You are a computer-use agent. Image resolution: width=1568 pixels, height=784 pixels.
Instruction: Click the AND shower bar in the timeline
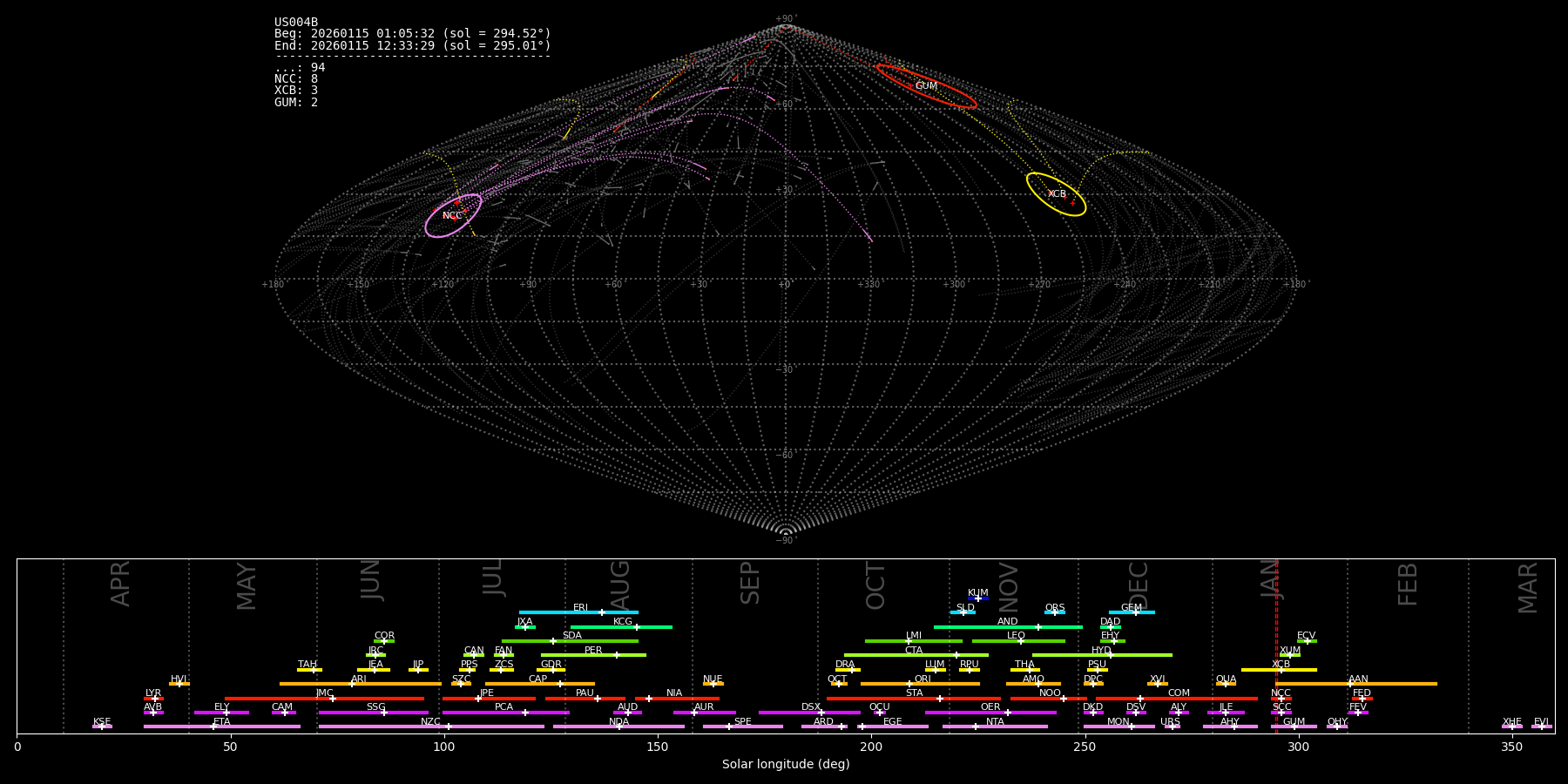point(1008,626)
